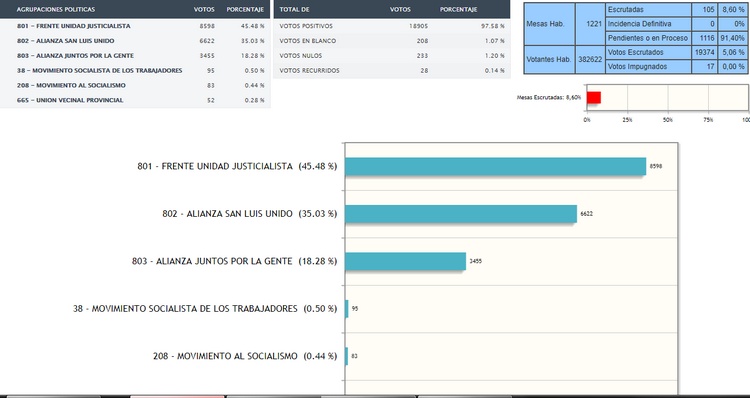Click the Agrupaciones Politicas column header
The width and height of the screenshot is (750, 398).
click(55, 9)
